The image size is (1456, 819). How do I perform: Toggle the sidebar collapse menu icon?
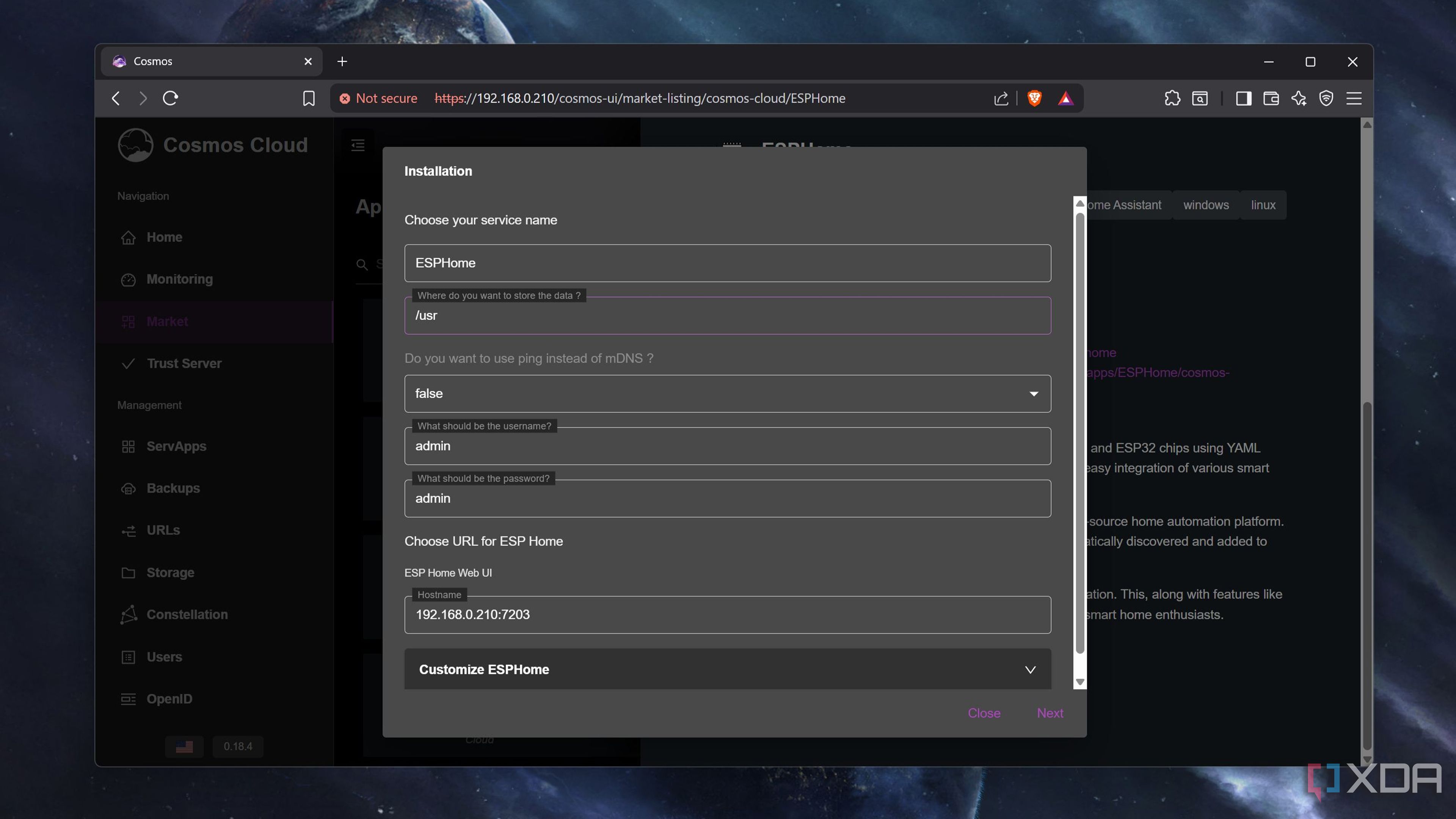(x=358, y=145)
